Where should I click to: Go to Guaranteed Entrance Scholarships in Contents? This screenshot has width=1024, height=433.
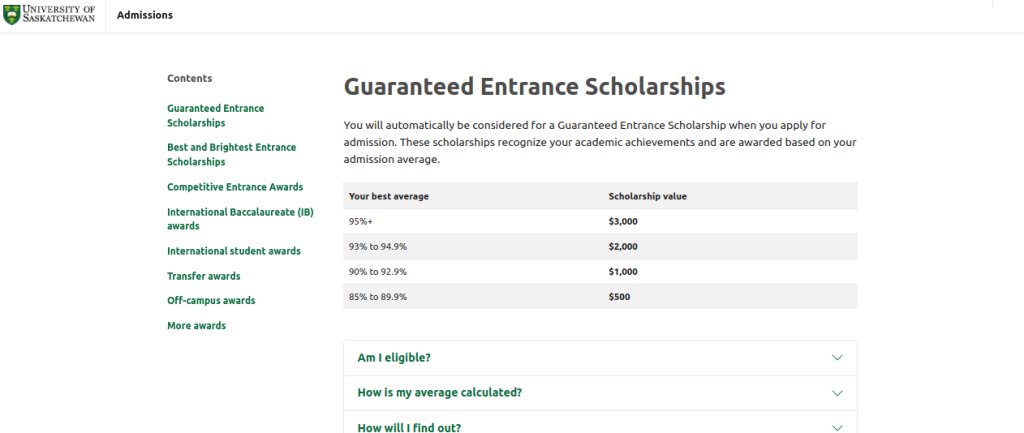(x=215, y=115)
